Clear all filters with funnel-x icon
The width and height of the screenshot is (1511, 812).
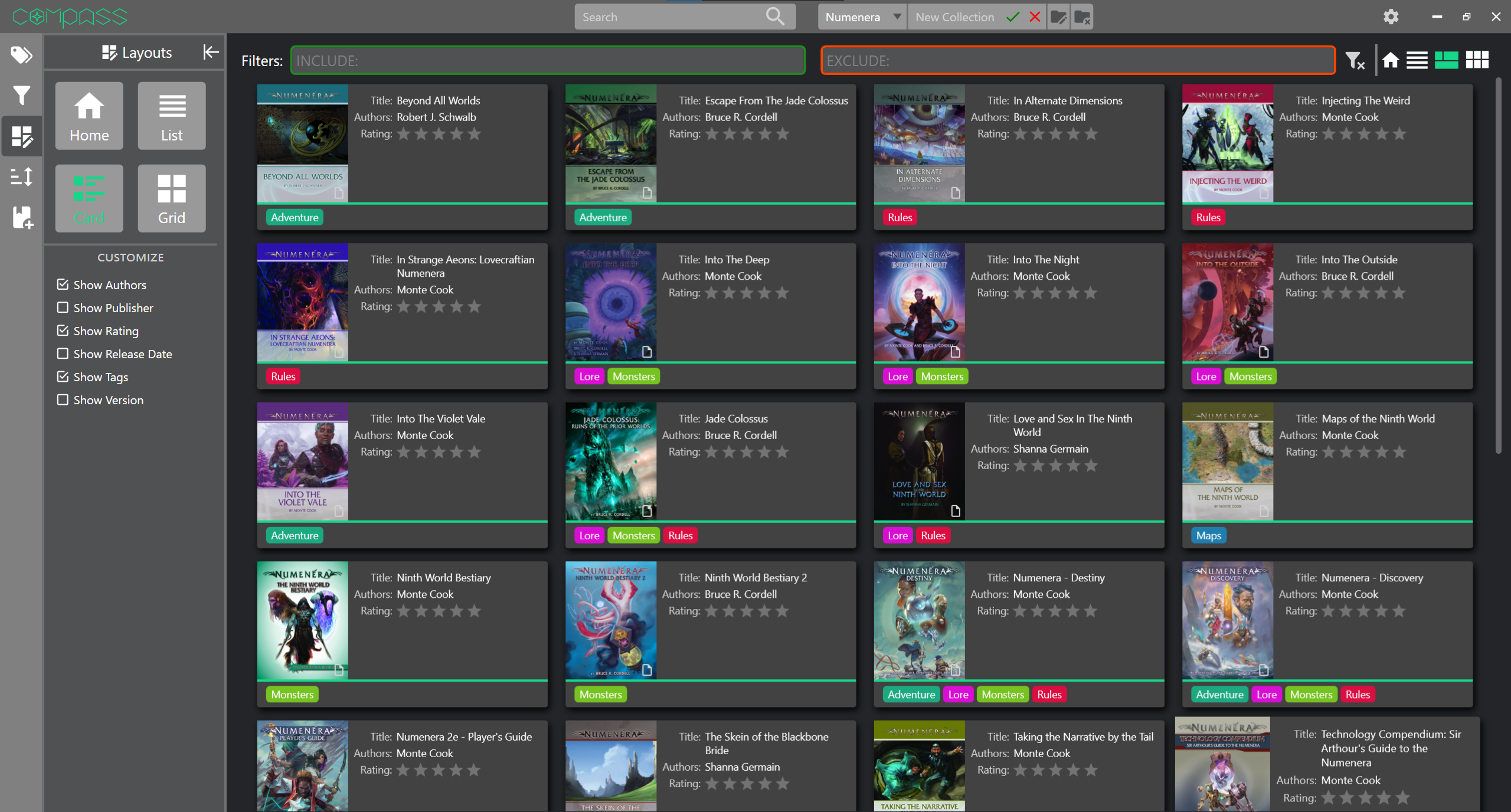1355,60
